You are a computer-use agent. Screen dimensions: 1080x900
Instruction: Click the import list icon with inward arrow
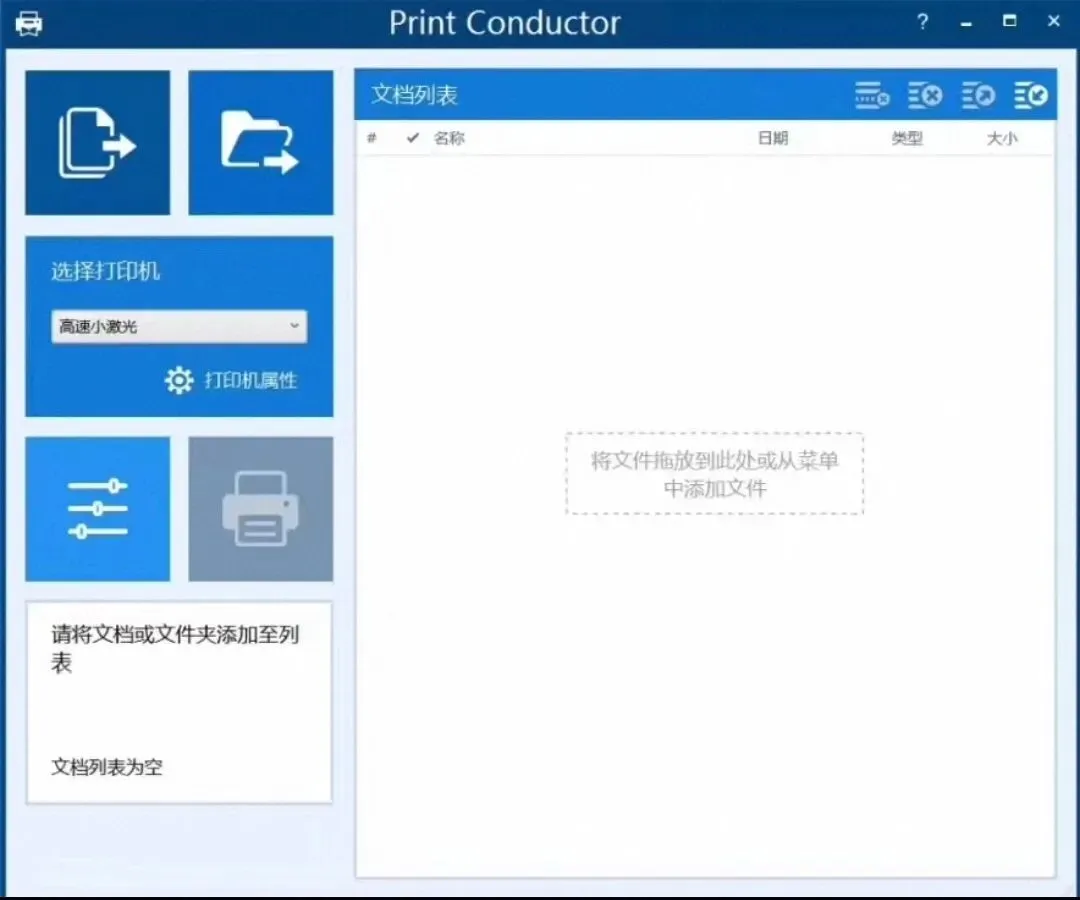point(1030,95)
